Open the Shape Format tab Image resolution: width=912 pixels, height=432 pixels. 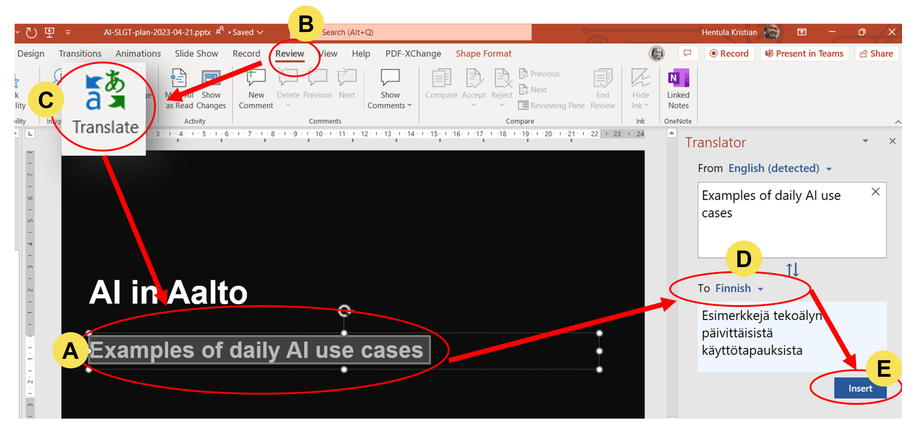(483, 54)
